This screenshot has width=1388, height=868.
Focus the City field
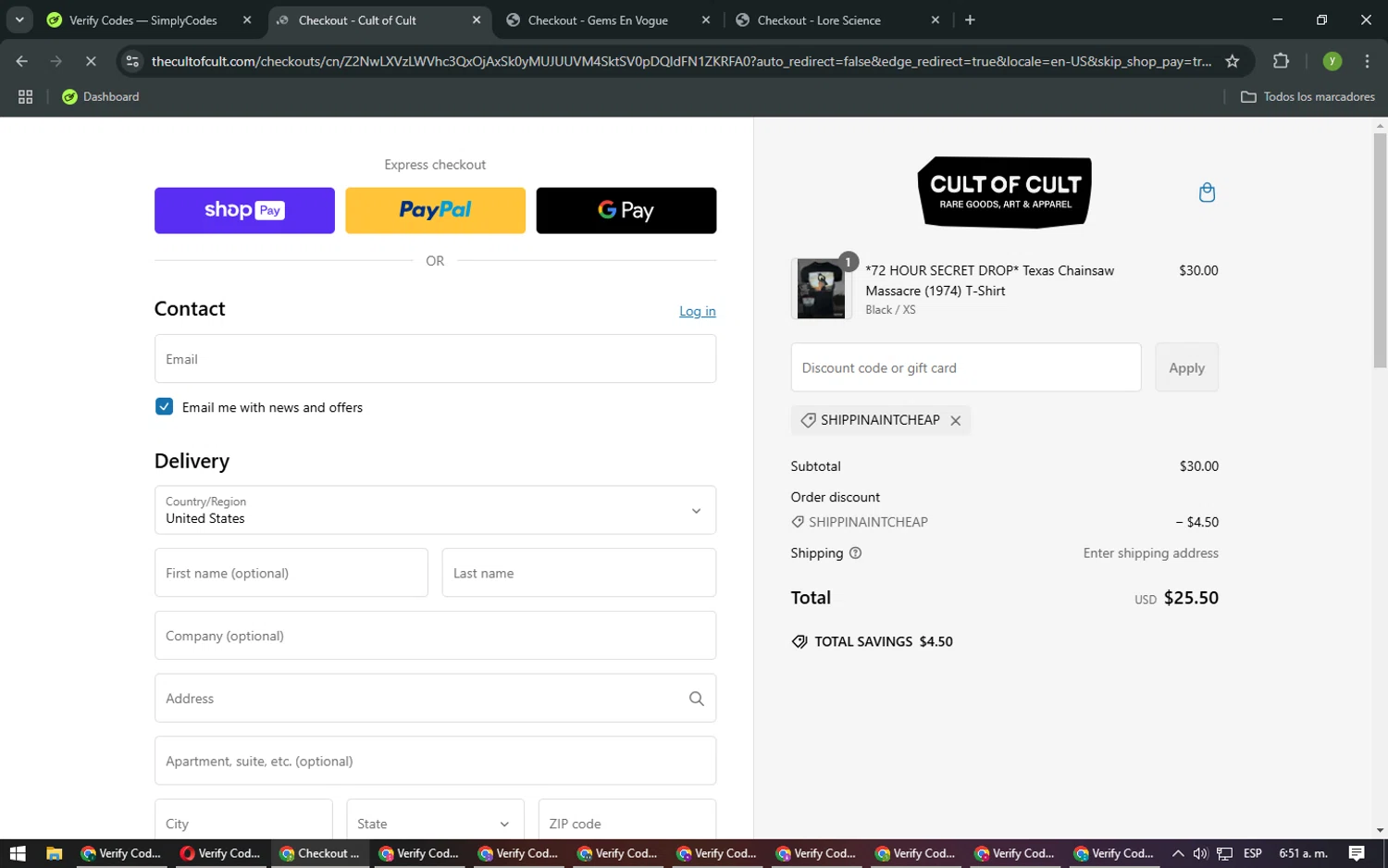point(243,823)
